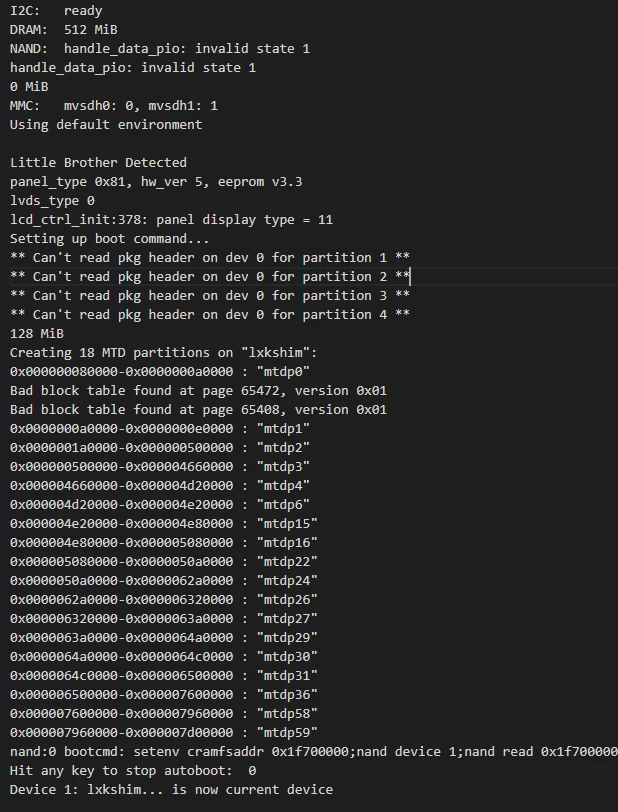
Task: Click "Setting up boot command..." line
Action: 110,239
